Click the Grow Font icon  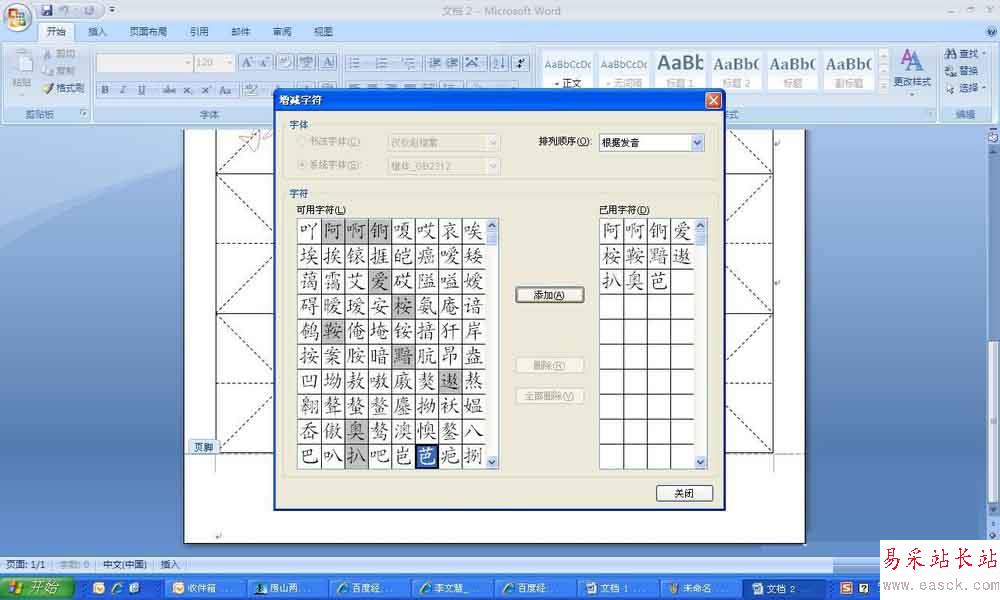click(x=247, y=62)
